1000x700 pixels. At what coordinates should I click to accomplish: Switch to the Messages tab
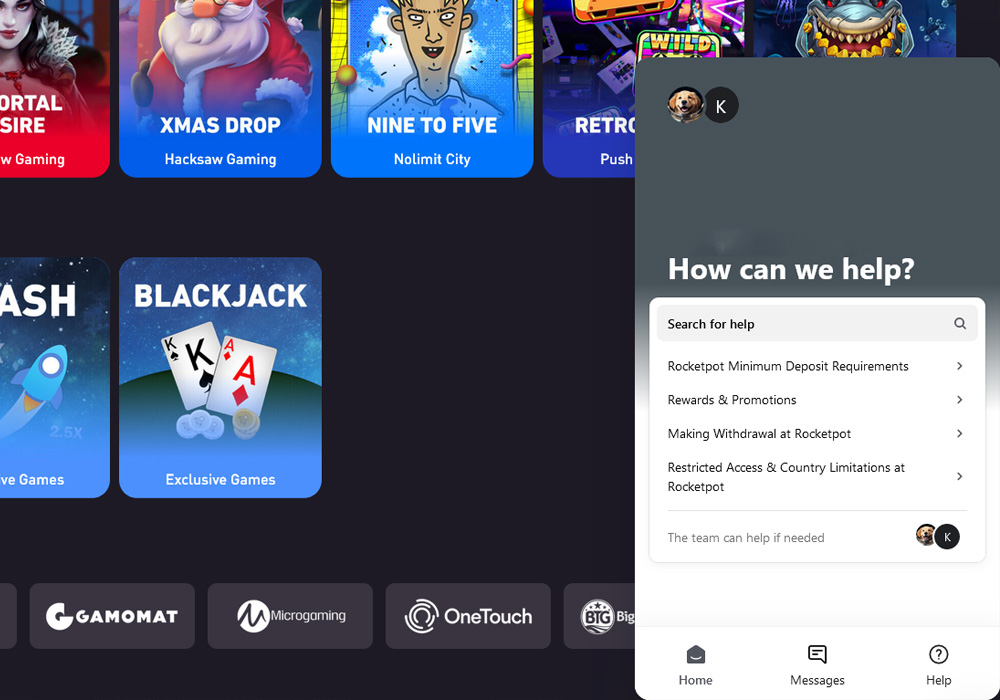817,665
